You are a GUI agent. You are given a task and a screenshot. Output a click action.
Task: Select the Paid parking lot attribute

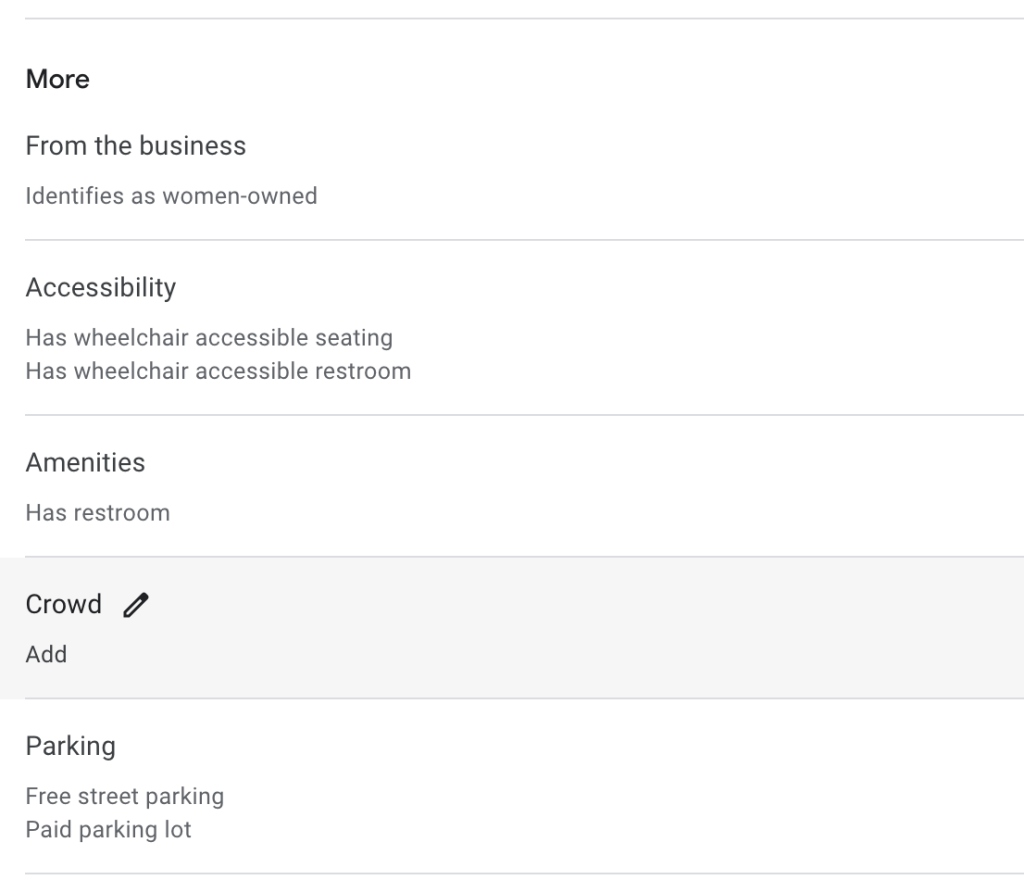tap(108, 830)
